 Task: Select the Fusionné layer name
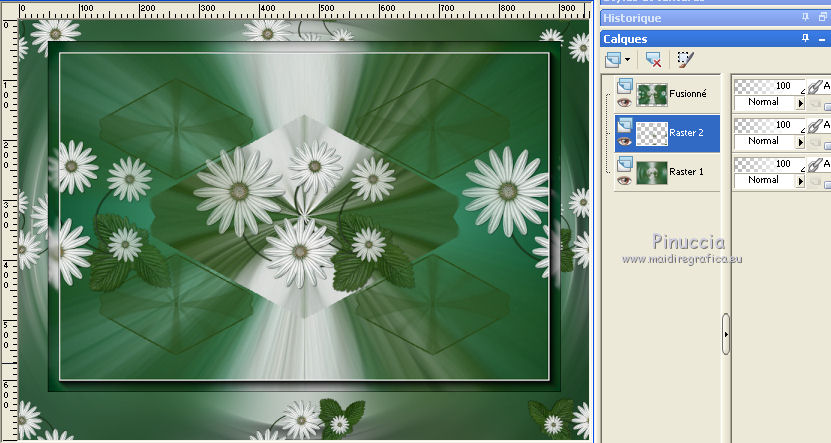[x=688, y=94]
